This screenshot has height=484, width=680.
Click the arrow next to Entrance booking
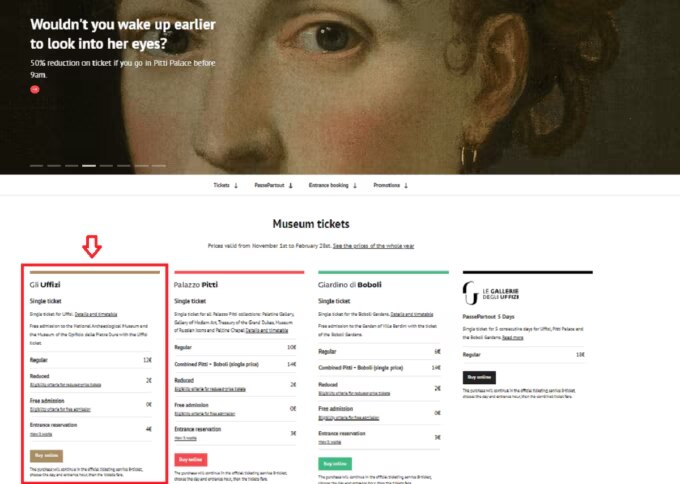355,186
